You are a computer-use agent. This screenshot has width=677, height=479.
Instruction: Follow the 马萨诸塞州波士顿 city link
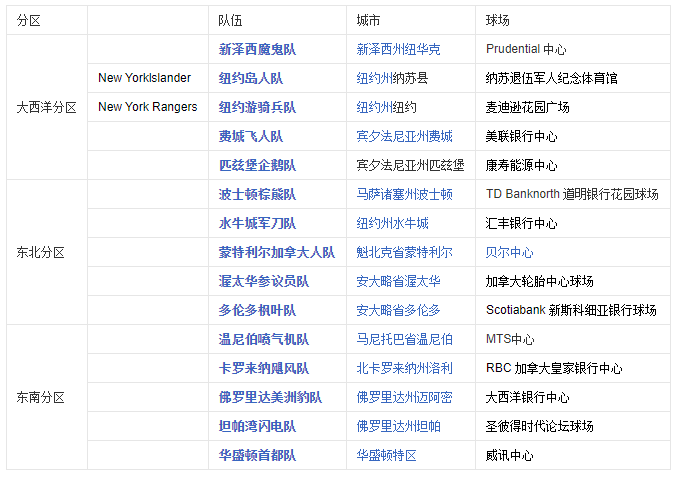click(x=404, y=194)
